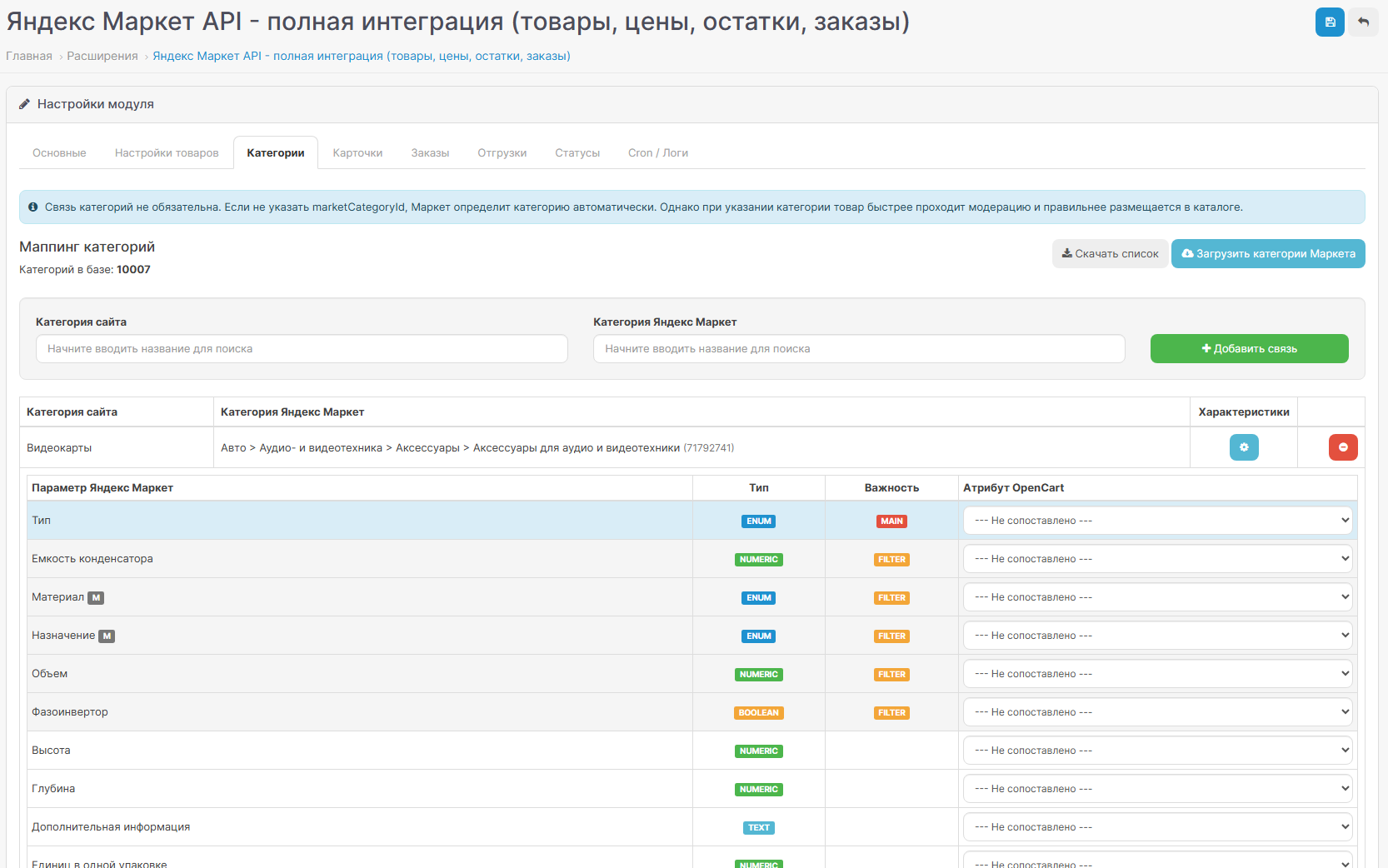Click NUMERIC badge in Глубина row
The image size is (1388, 868).
click(x=759, y=789)
